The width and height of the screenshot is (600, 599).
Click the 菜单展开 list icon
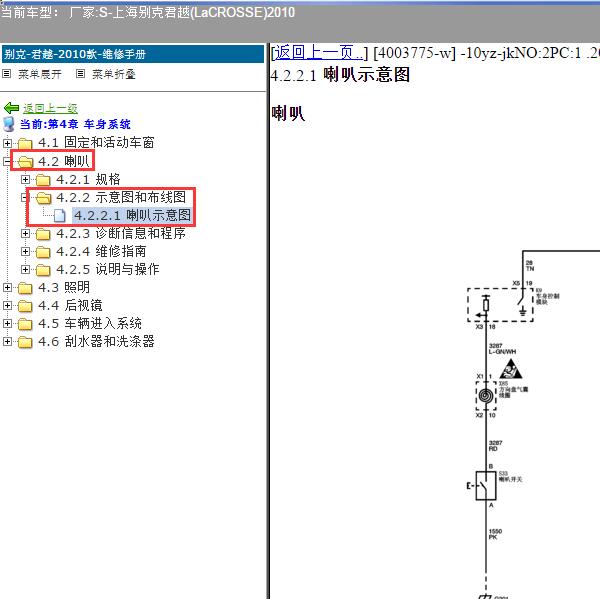[7, 73]
